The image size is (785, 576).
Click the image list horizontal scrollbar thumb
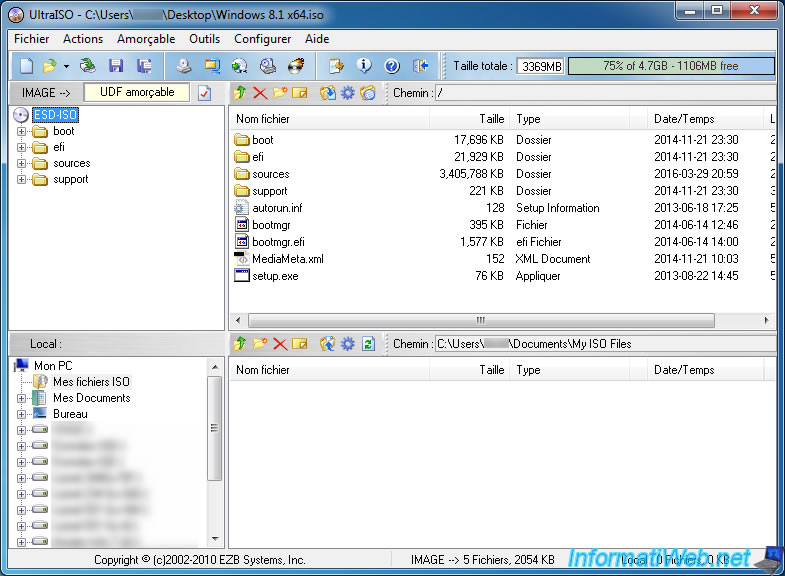tap(481, 320)
